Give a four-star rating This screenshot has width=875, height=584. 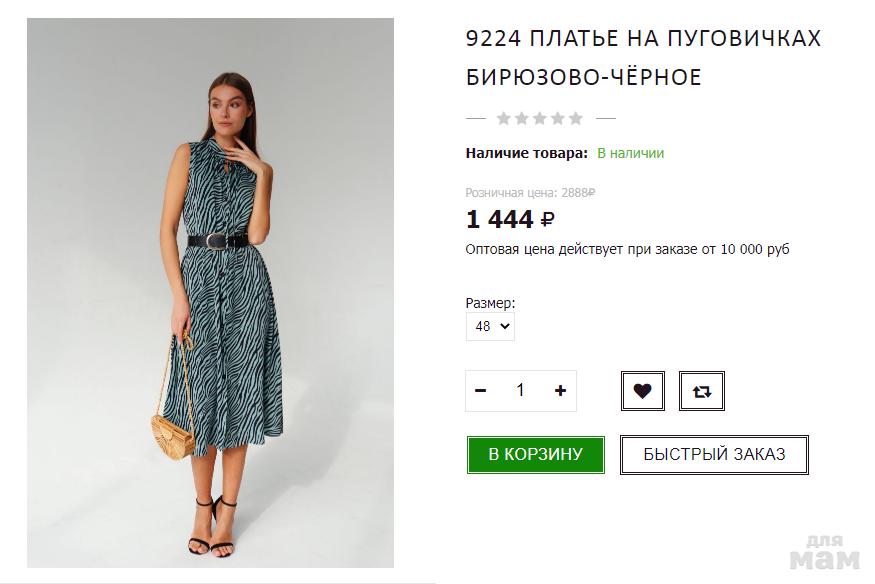pyautogui.click(x=557, y=118)
